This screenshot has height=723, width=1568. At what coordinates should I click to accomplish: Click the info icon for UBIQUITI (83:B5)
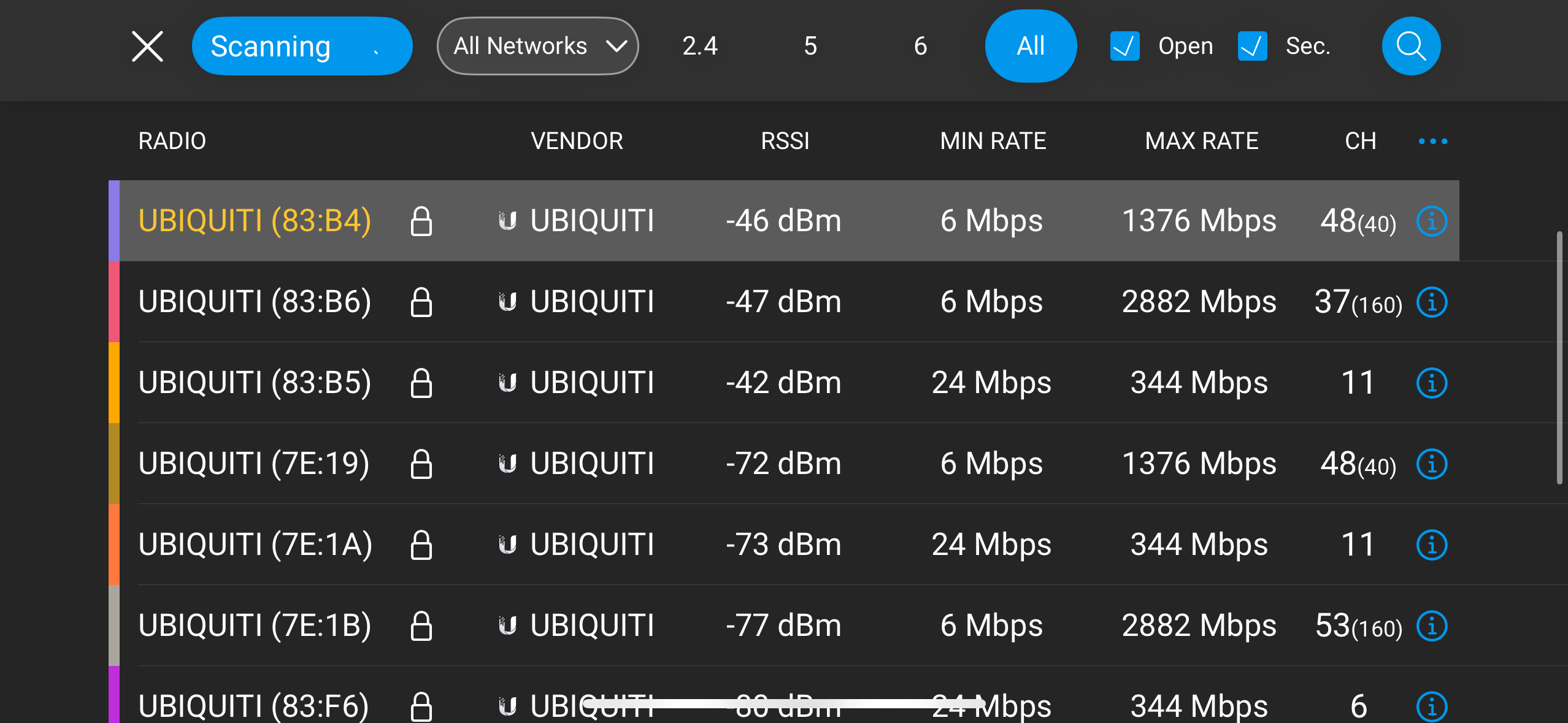[1431, 383]
